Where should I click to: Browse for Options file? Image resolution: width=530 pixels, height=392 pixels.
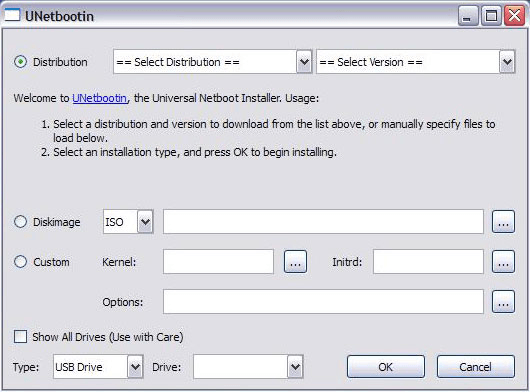503,301
